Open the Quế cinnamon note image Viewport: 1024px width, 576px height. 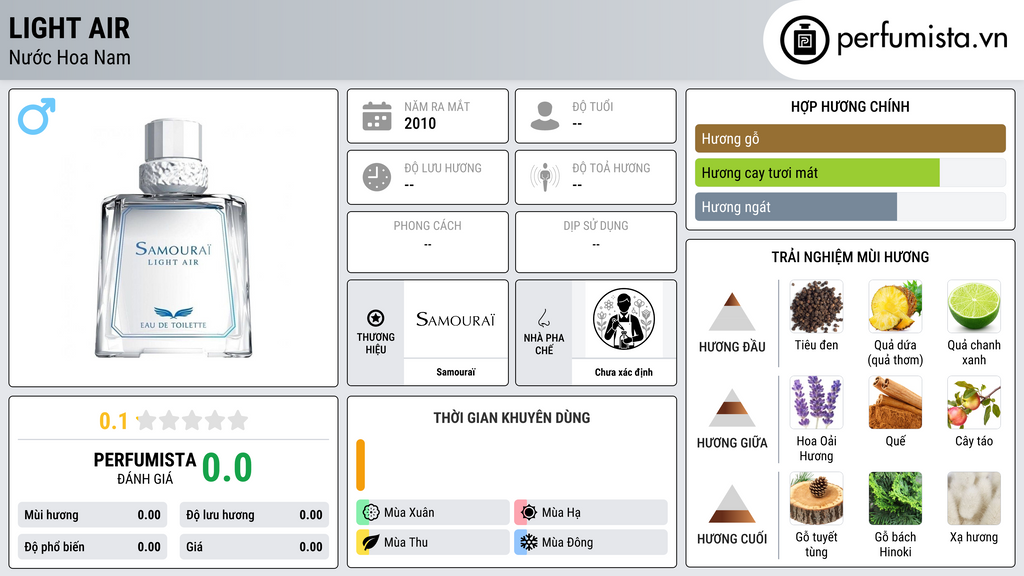point(895,402)
